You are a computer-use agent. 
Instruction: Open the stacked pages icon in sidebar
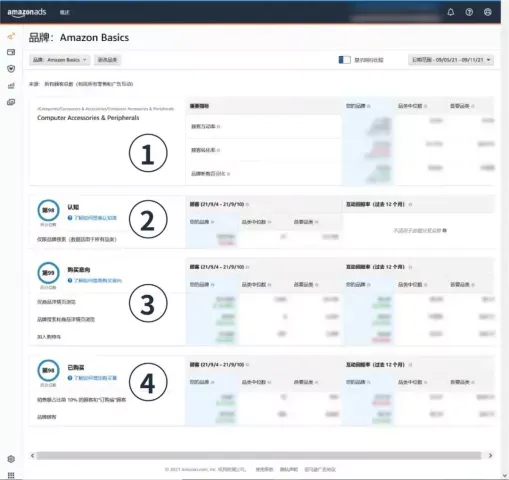(11, 102)
